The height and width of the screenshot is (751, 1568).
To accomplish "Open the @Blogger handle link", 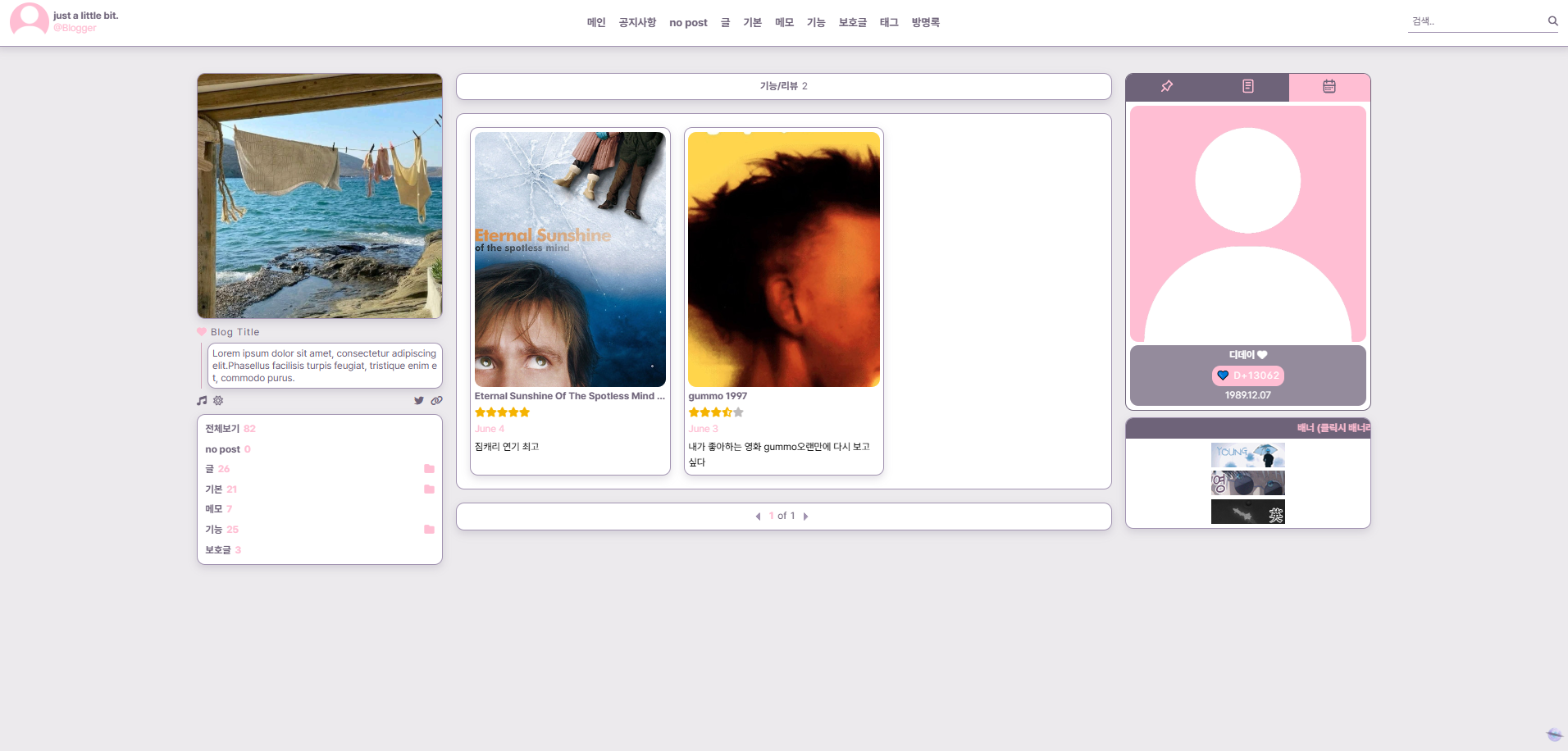I will click(x=75, y=28).
